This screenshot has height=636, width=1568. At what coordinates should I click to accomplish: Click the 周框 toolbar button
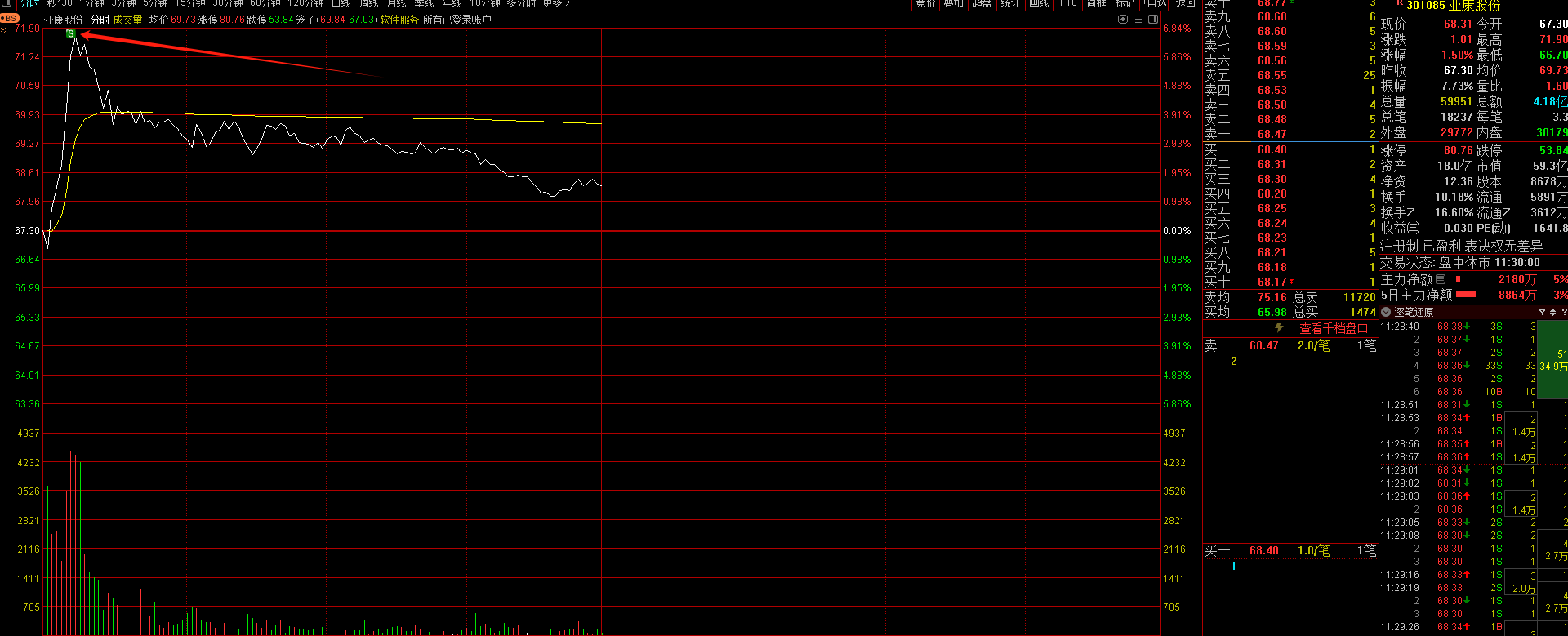(x=1096, y=4)
